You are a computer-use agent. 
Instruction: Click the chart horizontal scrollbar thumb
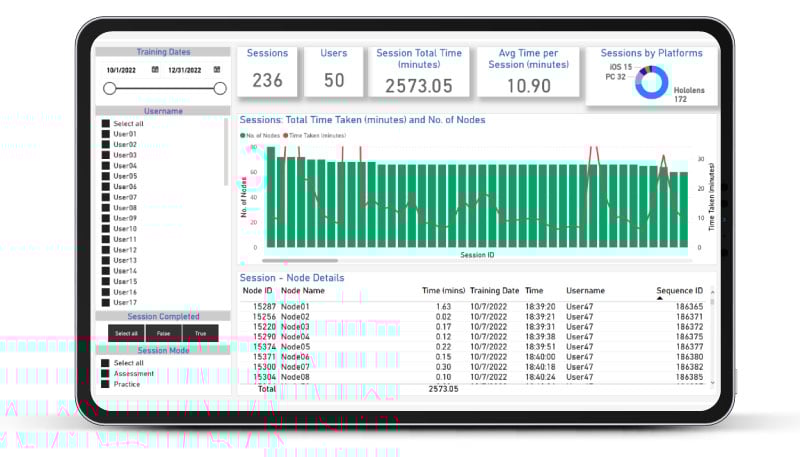click(300, 261)
